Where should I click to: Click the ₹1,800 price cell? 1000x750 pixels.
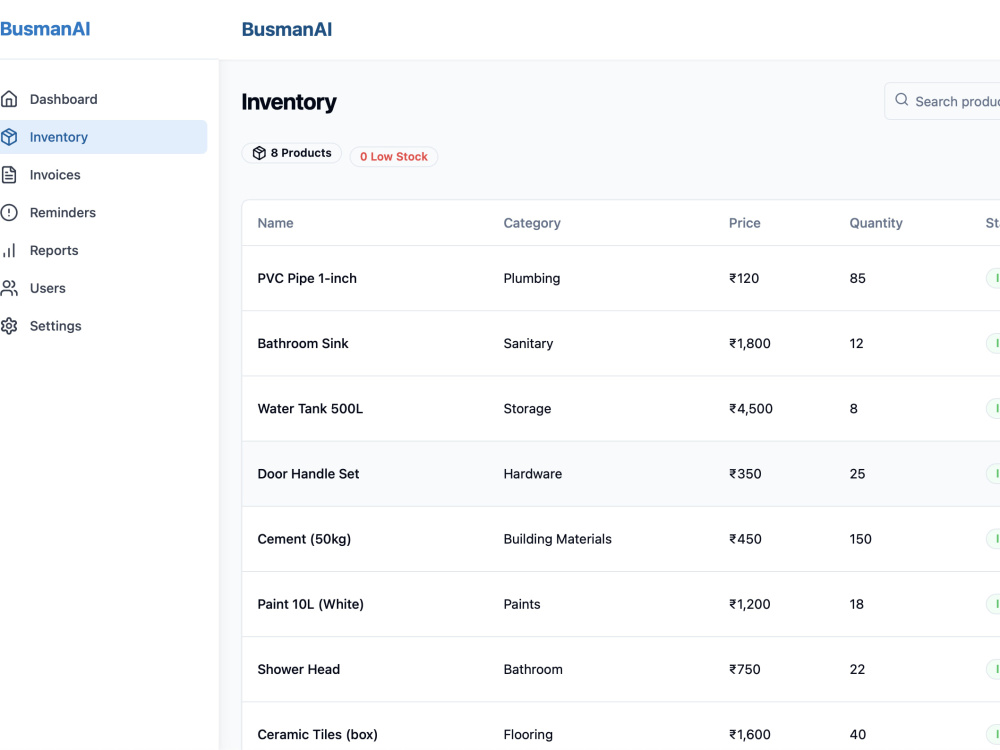(749, 344)
